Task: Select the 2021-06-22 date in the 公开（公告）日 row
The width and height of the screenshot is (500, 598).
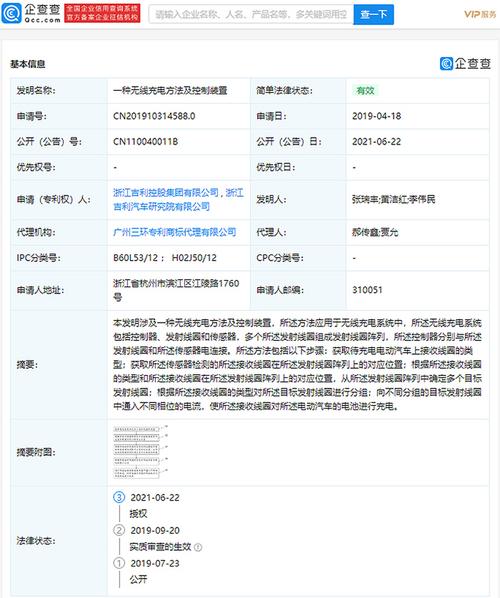Action: pyautogui.click(x=377, y=142)
